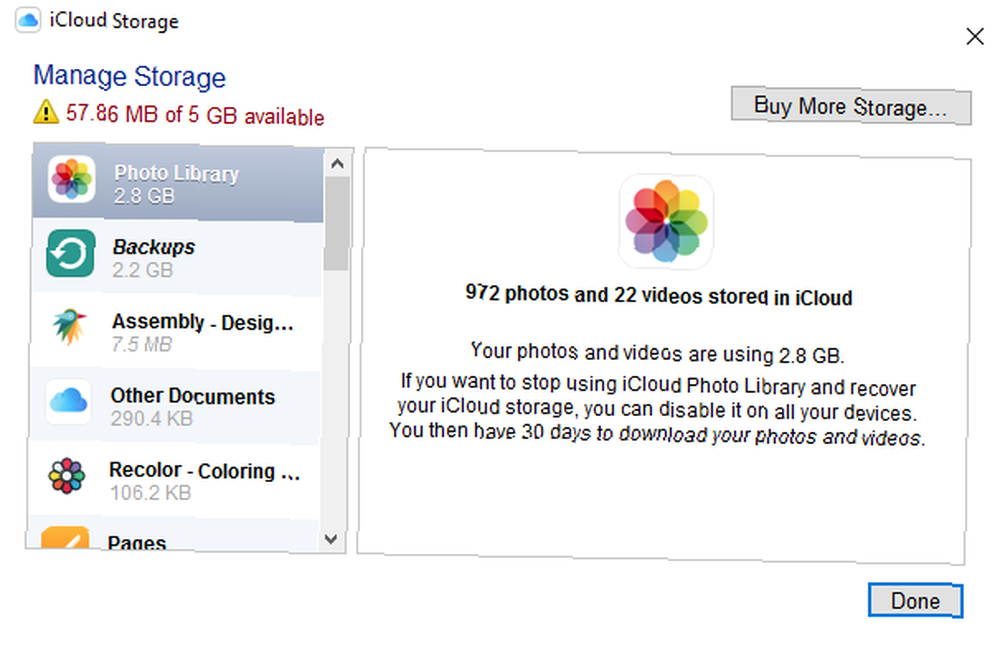Select the Pages item in list
This screenshot has height=645, width=1000.
click(172, 534)
